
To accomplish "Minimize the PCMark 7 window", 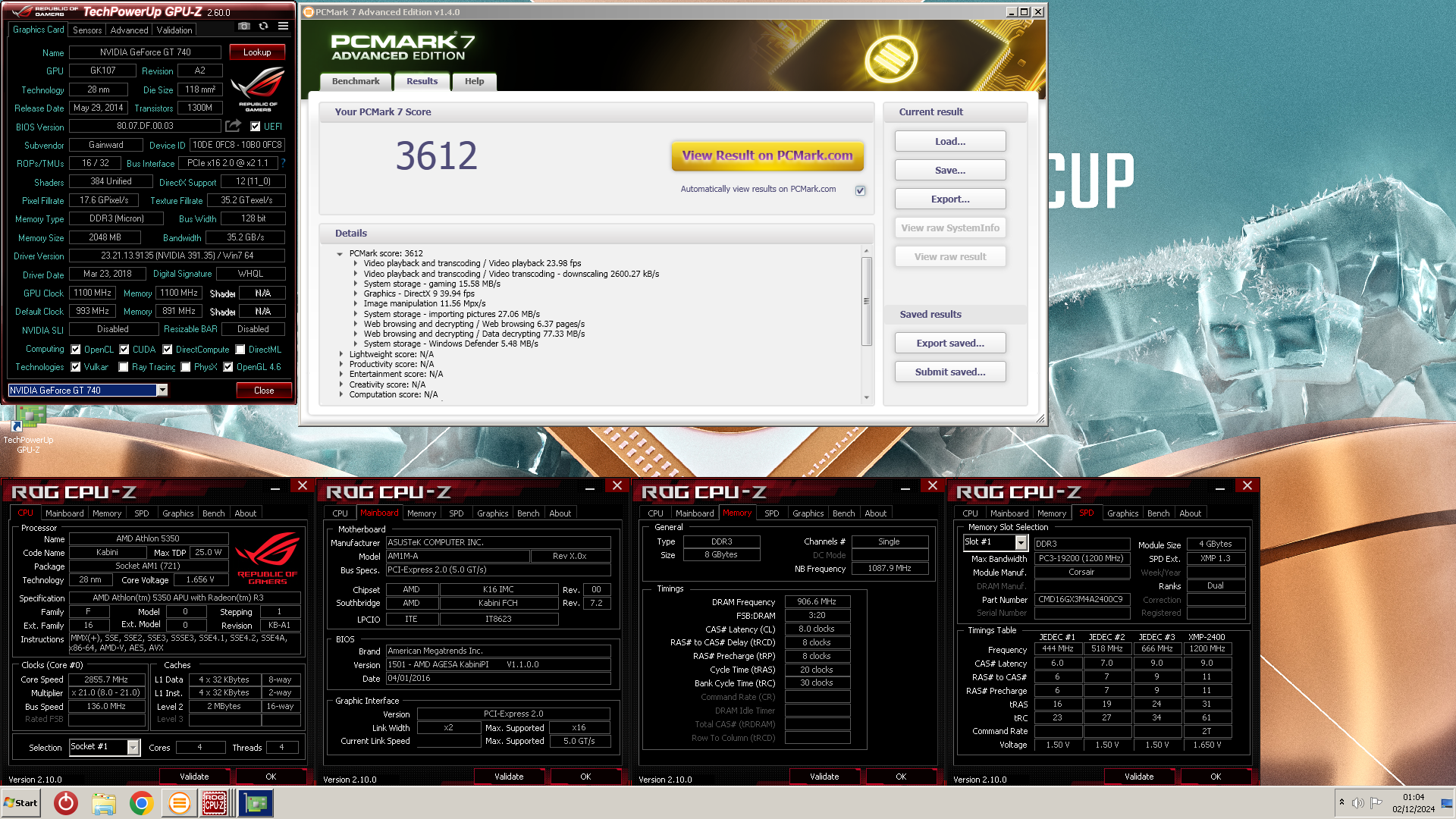I will (1011, 12).
